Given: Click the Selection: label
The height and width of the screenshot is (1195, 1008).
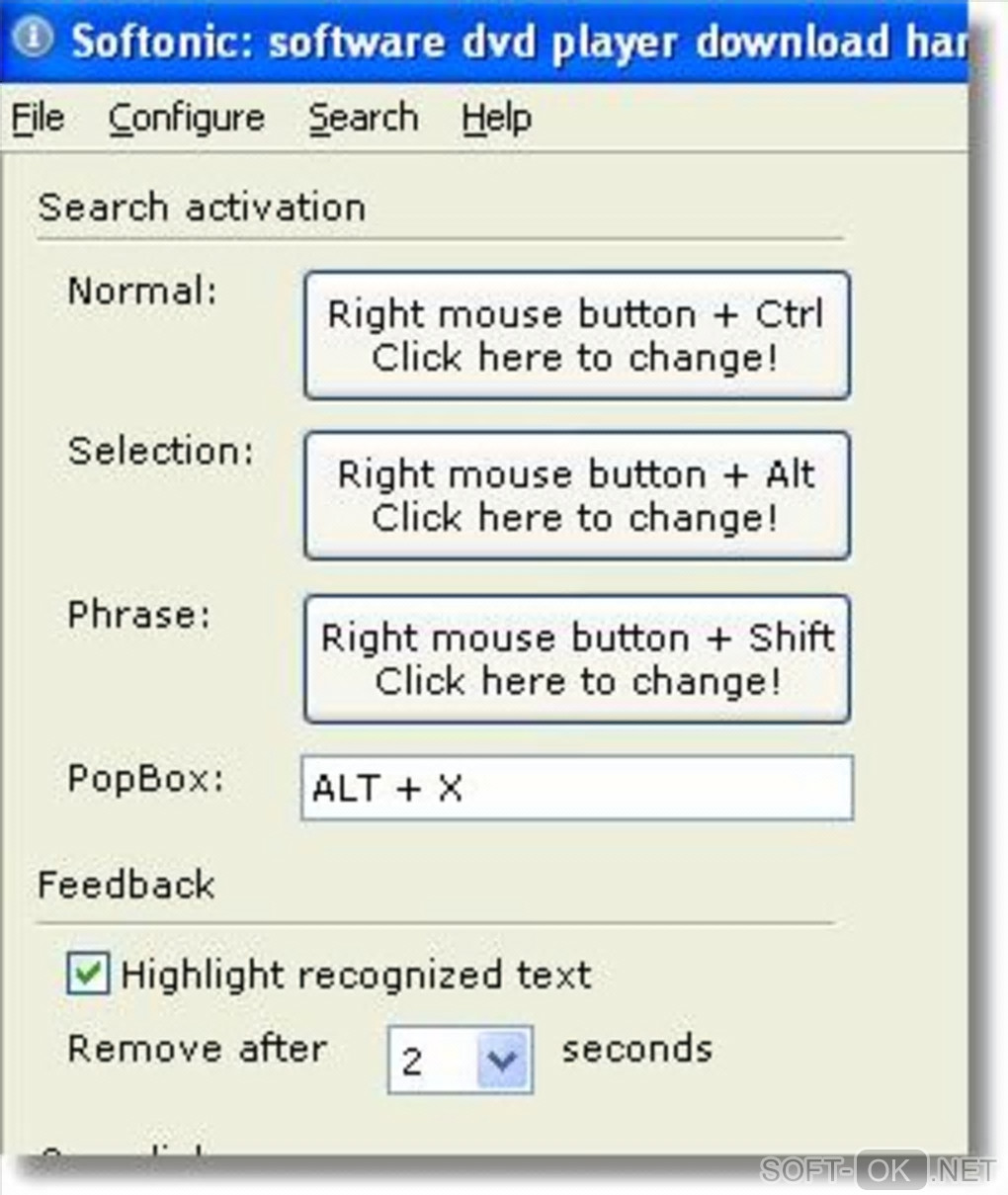Looking at the screenshot, I should [161, 452].
